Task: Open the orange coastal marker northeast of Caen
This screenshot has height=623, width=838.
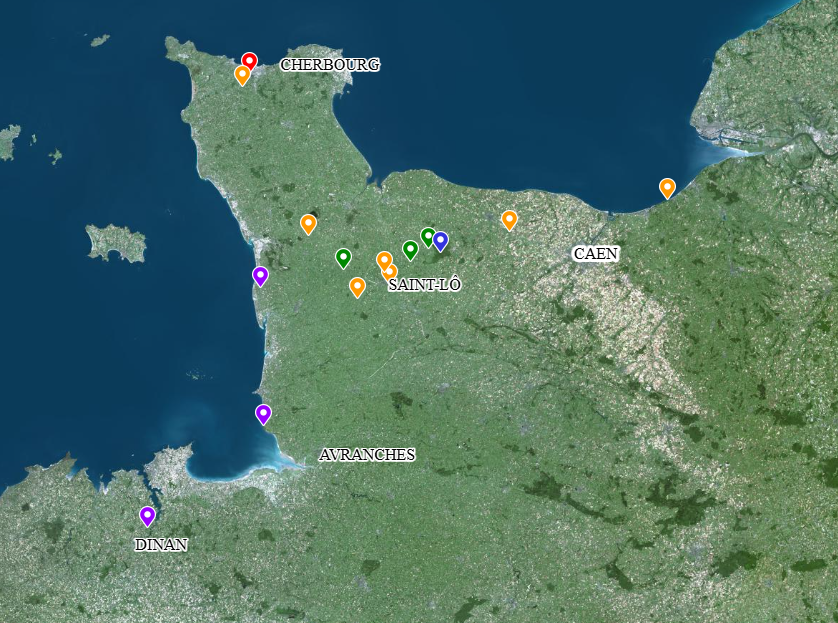Action: click(x=667, y=188)
